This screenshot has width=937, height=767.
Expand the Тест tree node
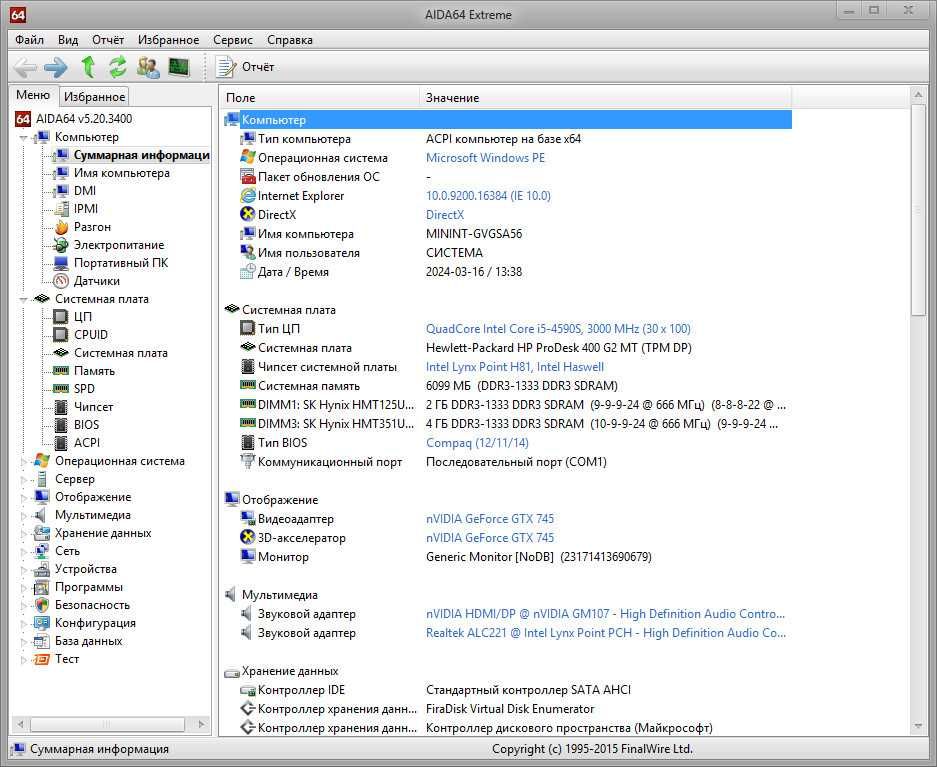pyautogui.click(x=23, y=659)
